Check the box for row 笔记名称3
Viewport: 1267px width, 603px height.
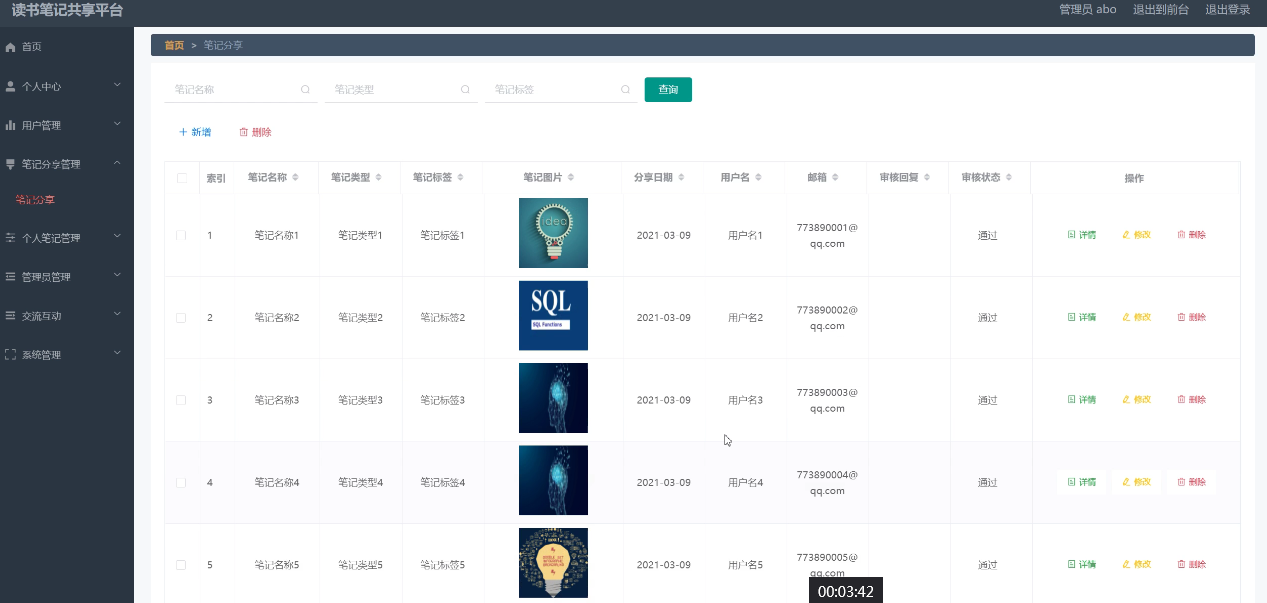[181, 399]
